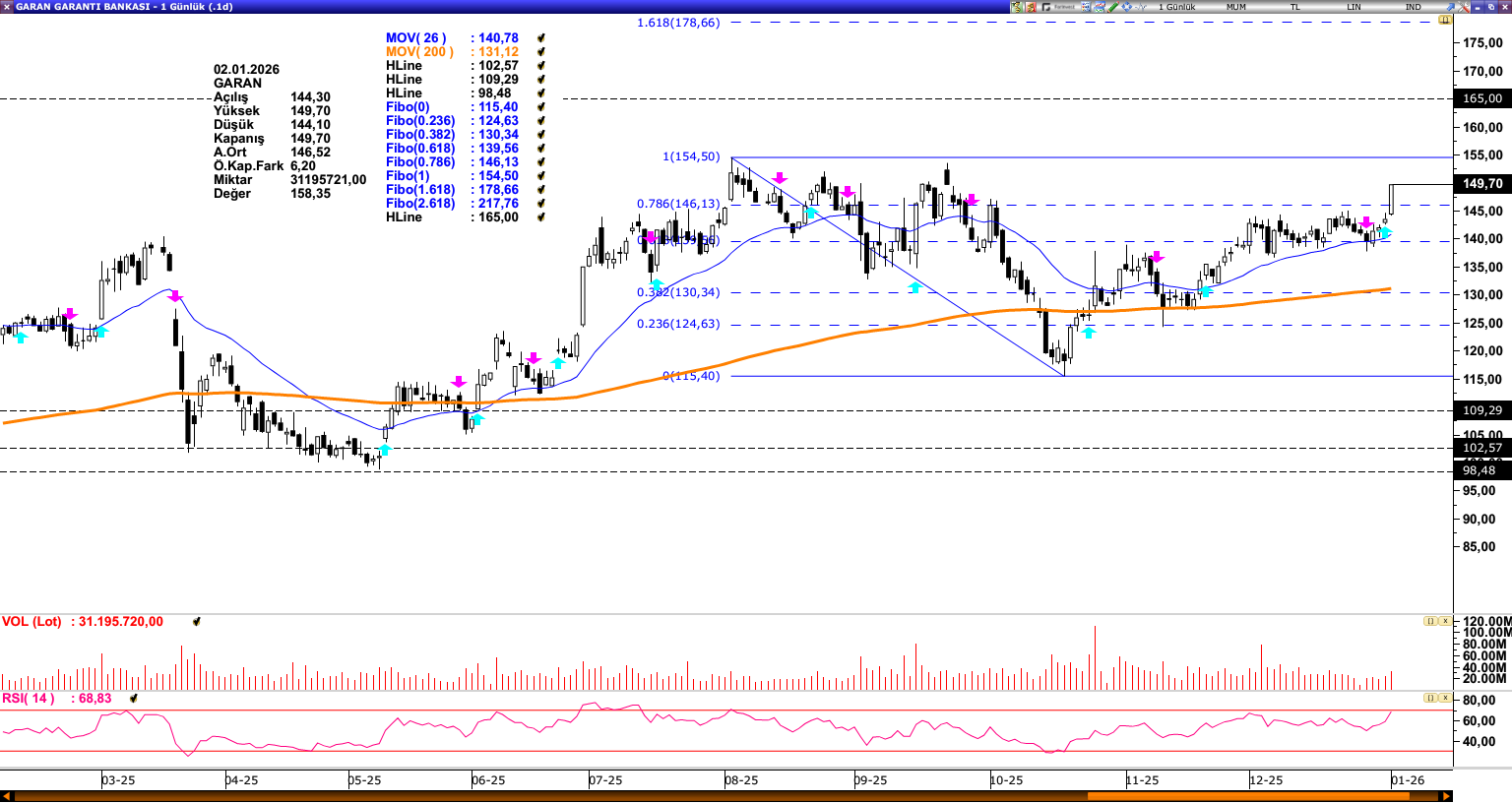Toggle the Fibo(1) 154,50 checkmark

[x=541, y=176]
